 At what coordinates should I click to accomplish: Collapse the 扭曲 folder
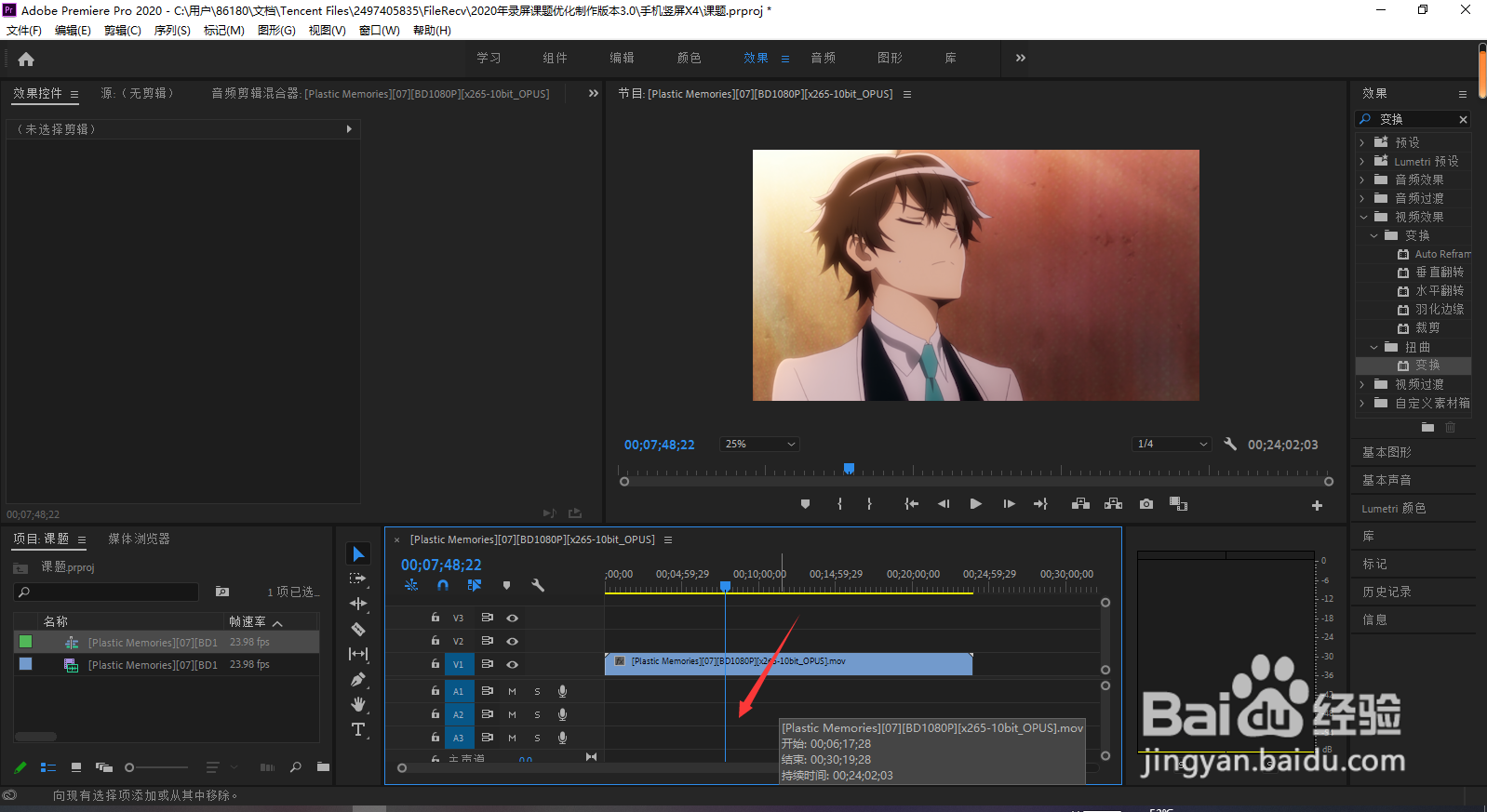pos(1373,347)
